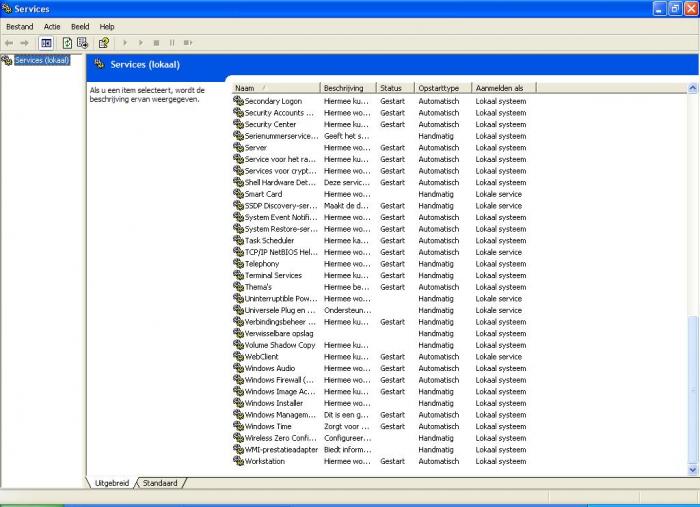Image resolution: width=700 pixels, height=507 pixels.
Task: Switch to the Uitgebreid tab
Action: pyautogui.click(x=112, y=483)
